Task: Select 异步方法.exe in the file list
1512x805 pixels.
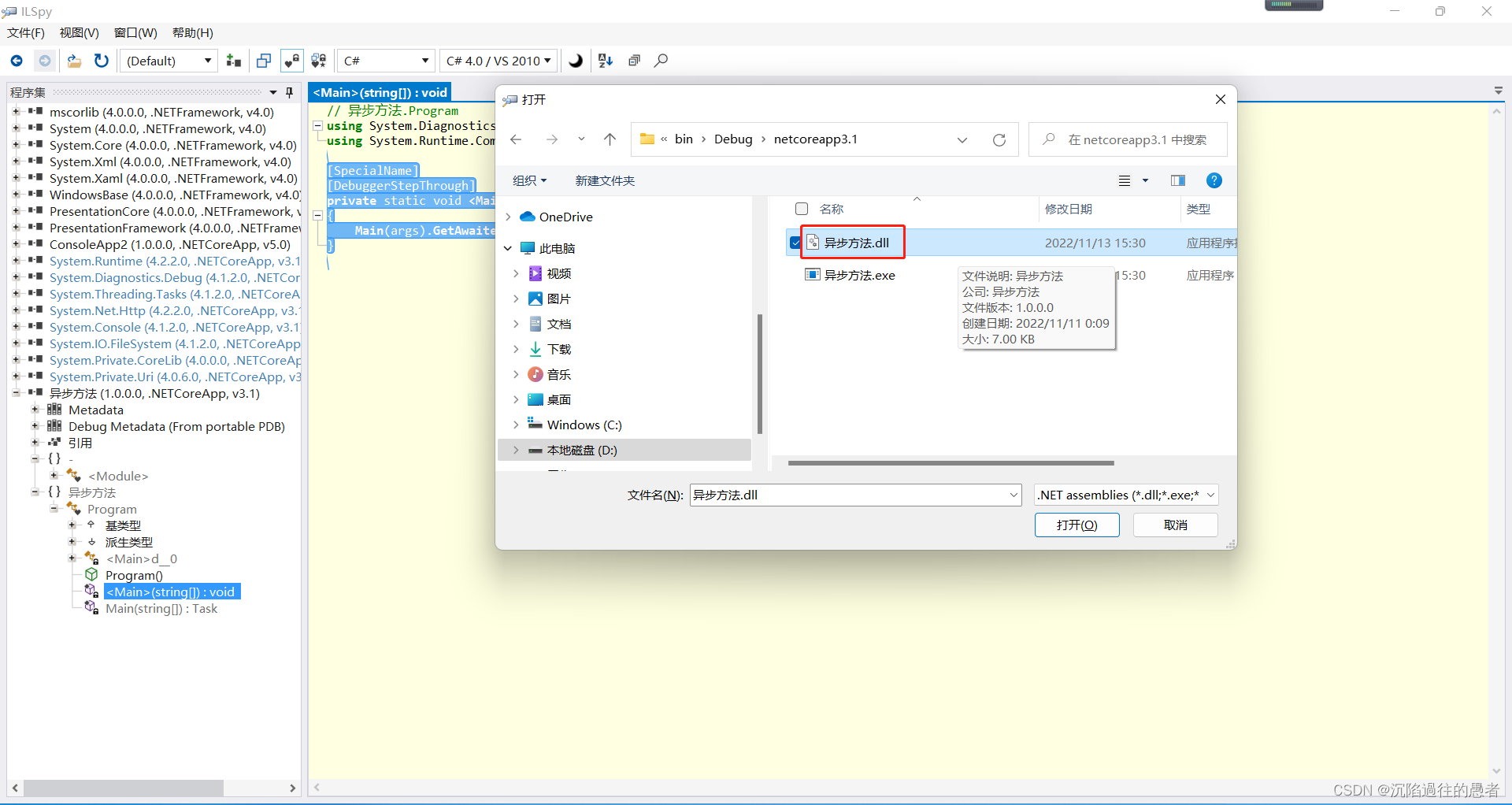Action: pos(859,275)
